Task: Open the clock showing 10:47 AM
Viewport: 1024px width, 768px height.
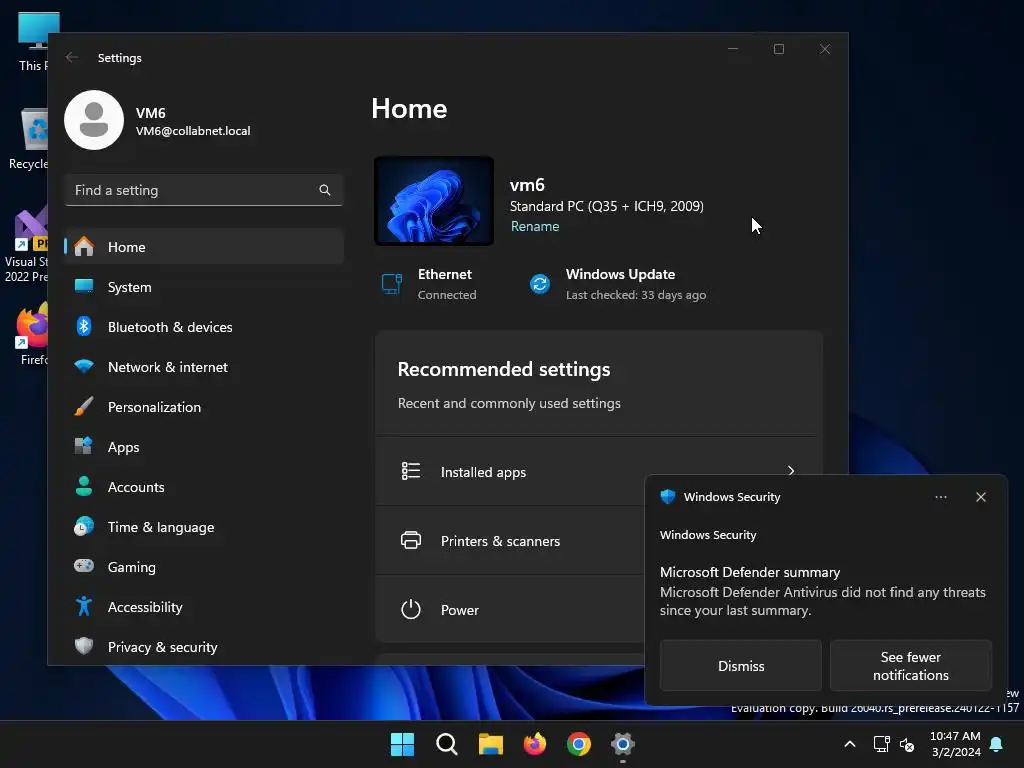Action: [x=955, y=744]
